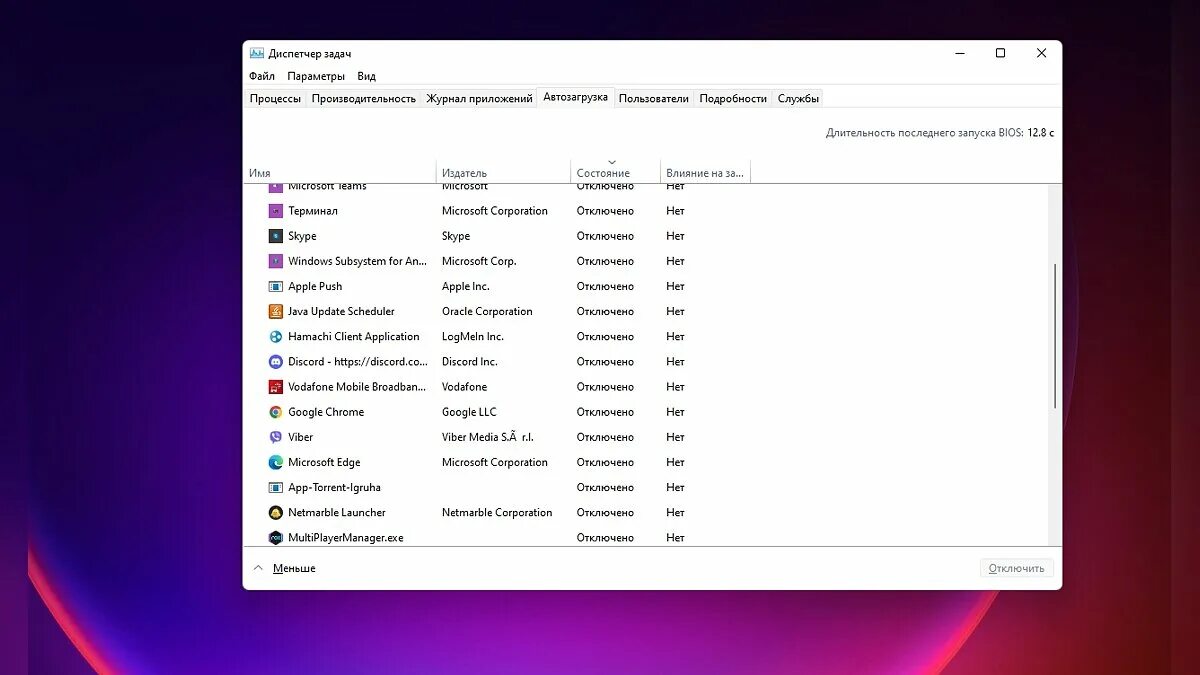
Task: Select the Skype entry name
Action: [302, 236]
